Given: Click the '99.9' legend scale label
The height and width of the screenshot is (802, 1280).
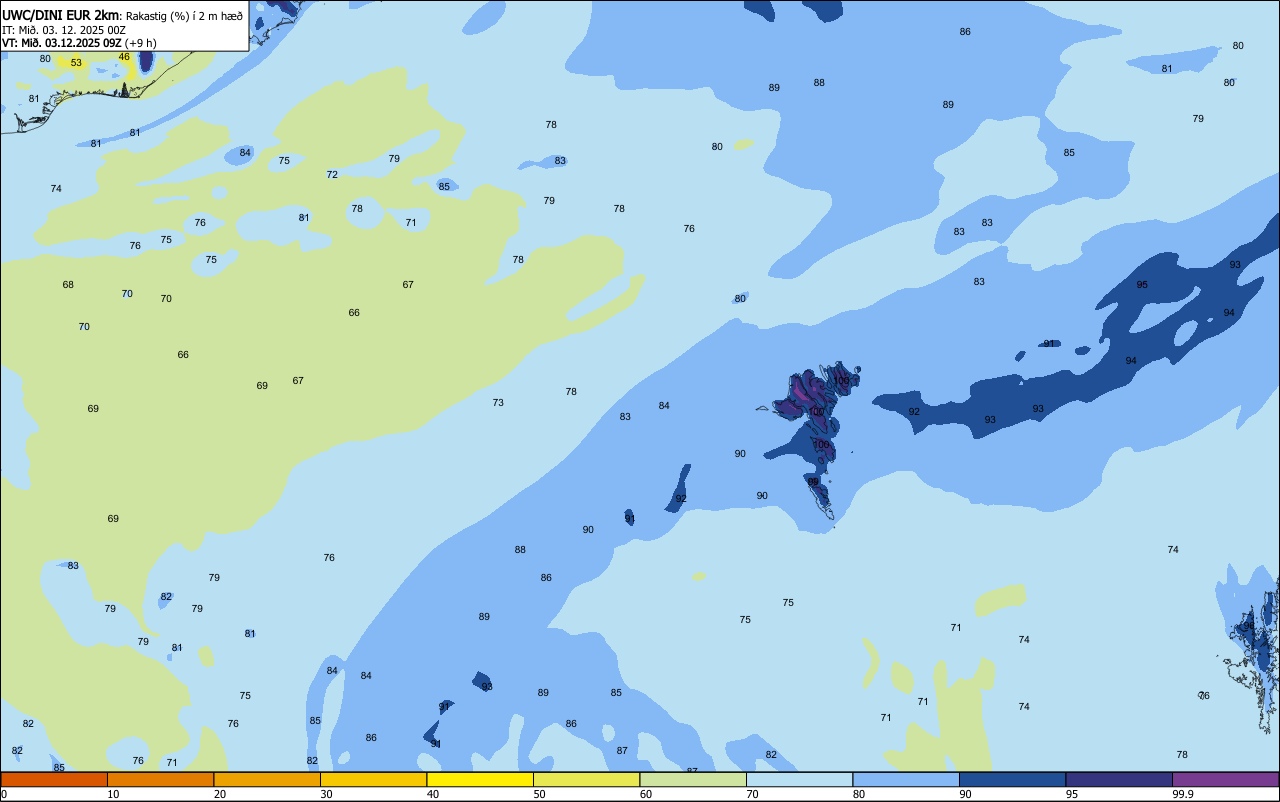Looking at the screenshot, I should [1183, 794].
